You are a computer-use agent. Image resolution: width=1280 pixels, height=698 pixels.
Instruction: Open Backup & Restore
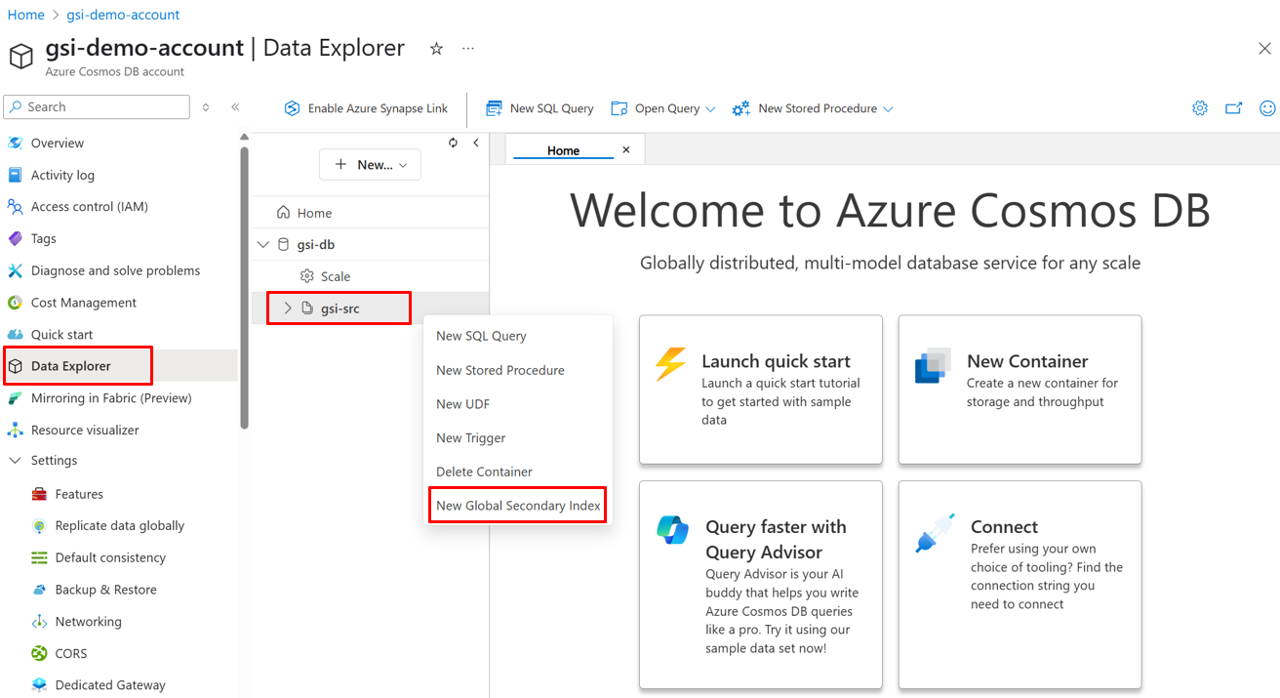tap(105, 590)
